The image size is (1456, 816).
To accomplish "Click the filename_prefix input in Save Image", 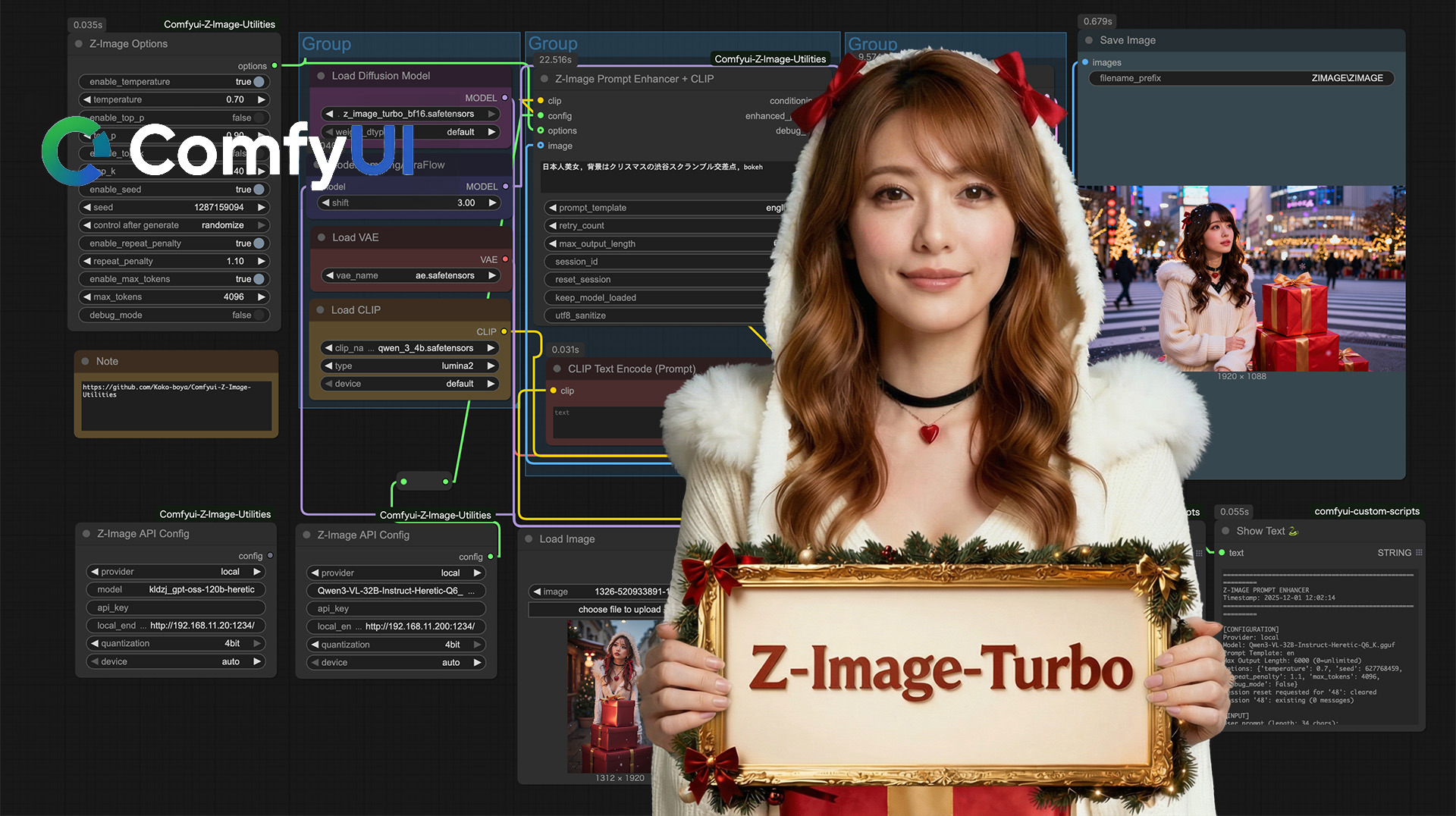I will [x=1241, y=78].
